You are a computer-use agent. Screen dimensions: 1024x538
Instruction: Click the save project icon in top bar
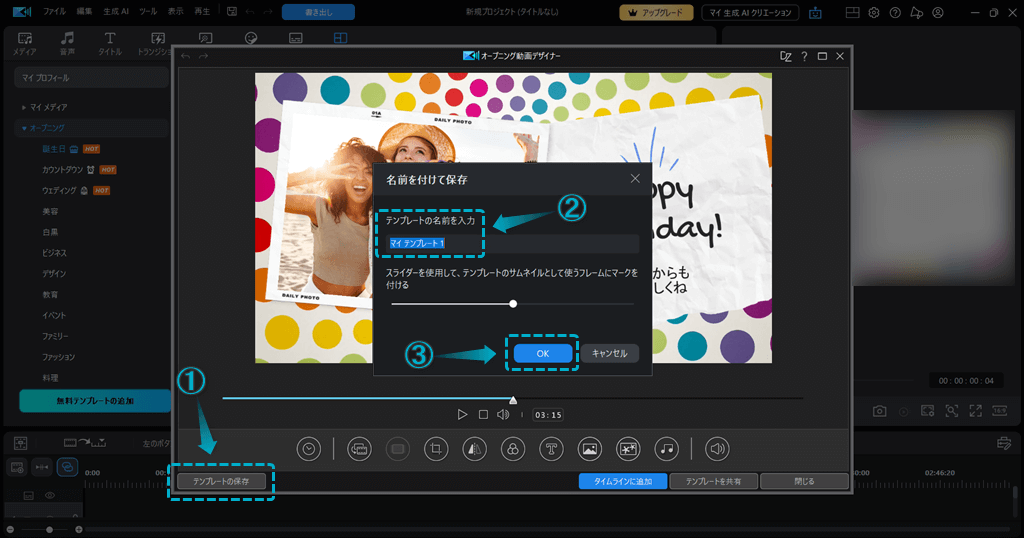click(x=232, y=12)
